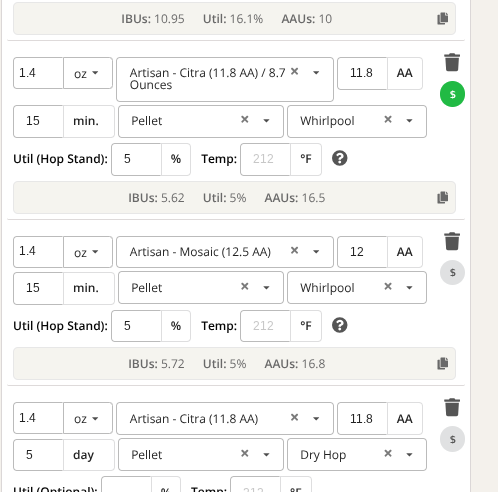Clear the Artisan - Citra 8.7 Ounces selection
This screenshot has height=492, width=498.
point(294,71)
